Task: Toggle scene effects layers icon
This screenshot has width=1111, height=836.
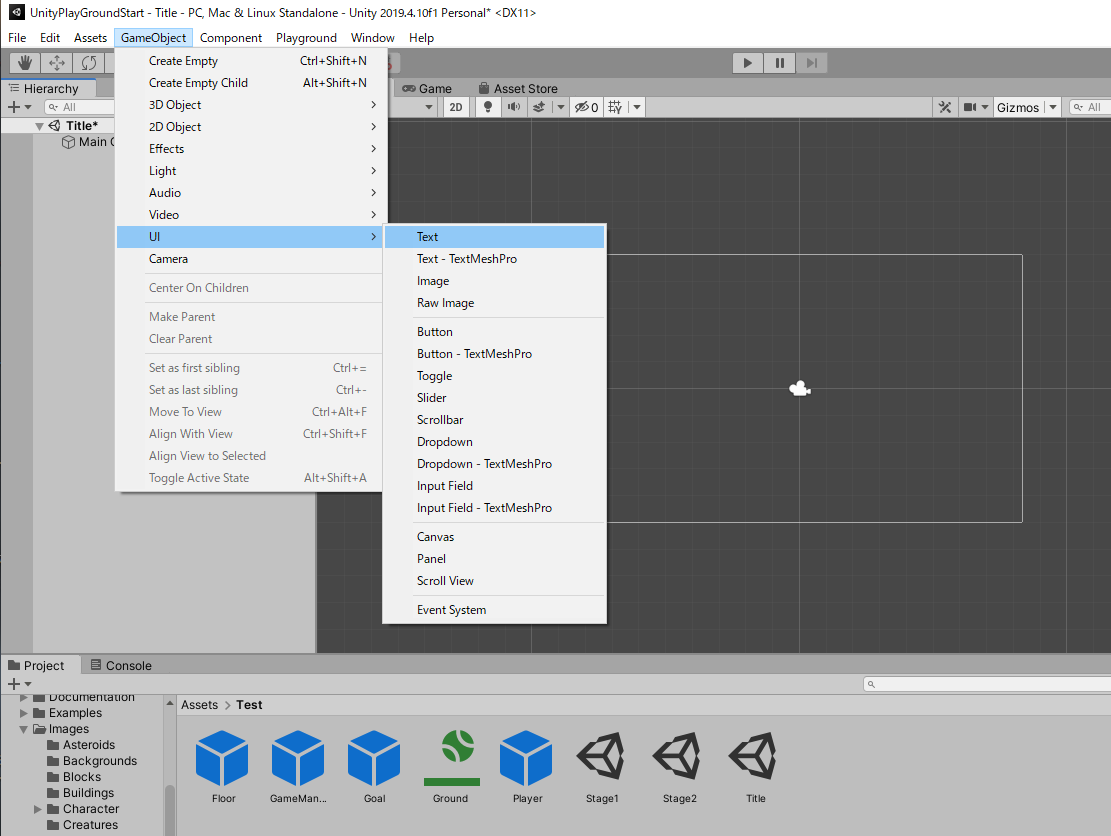Action: pos(539,107)
